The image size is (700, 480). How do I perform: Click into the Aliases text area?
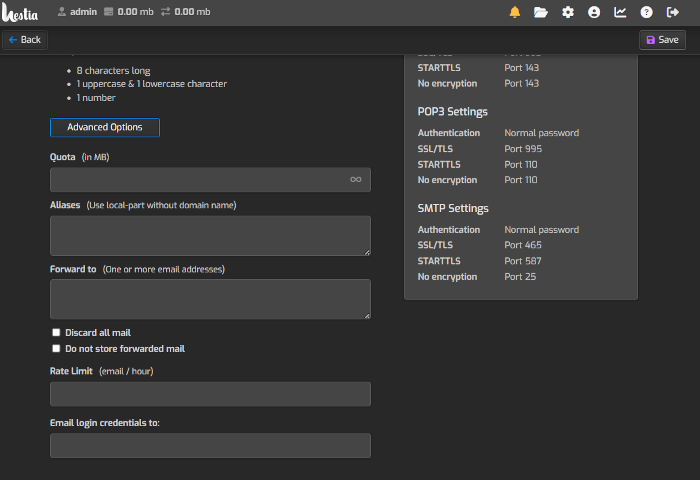click(x=210, y=236)
